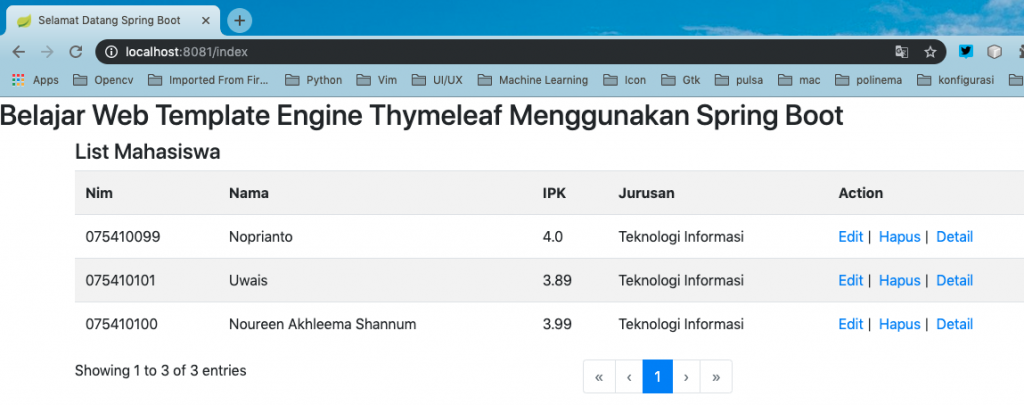Click the browser forward arrow

coord(47,52)
